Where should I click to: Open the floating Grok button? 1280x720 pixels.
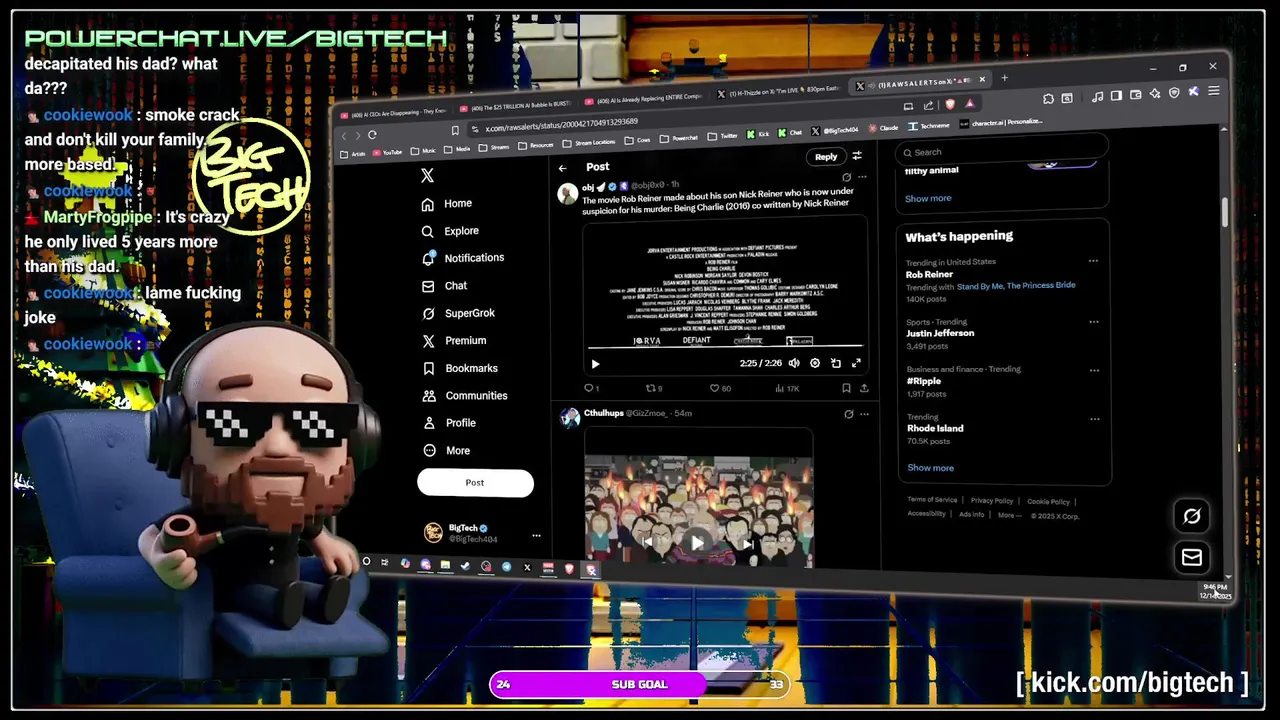click(x=1192, y=516)
